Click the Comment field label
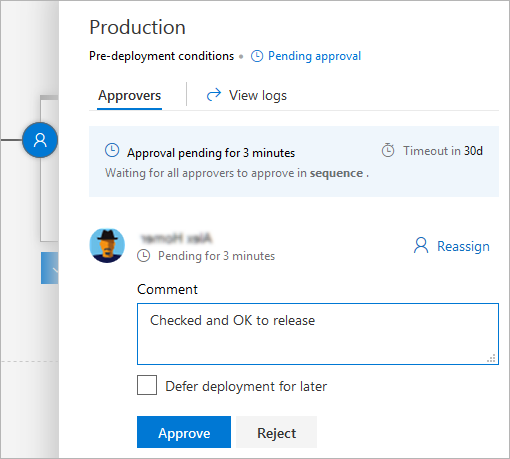The image size is (510, 459). [167, 289]
